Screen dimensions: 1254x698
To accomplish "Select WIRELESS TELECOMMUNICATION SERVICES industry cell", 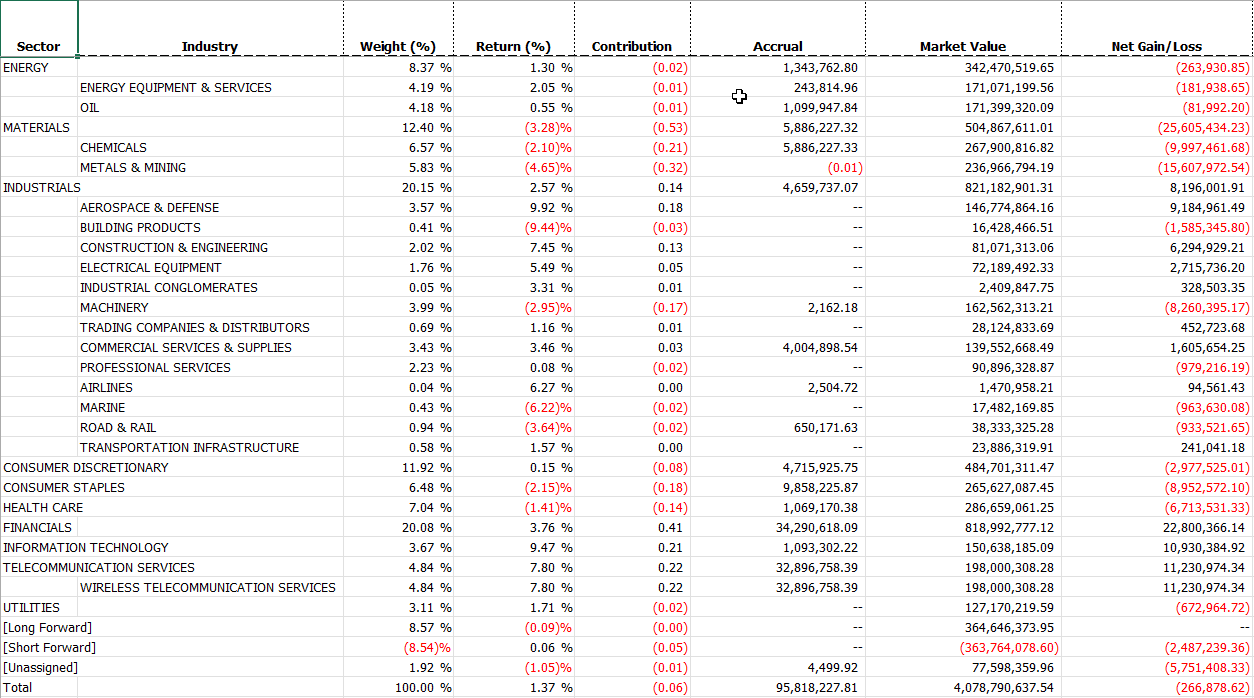I will coord(208,588).
